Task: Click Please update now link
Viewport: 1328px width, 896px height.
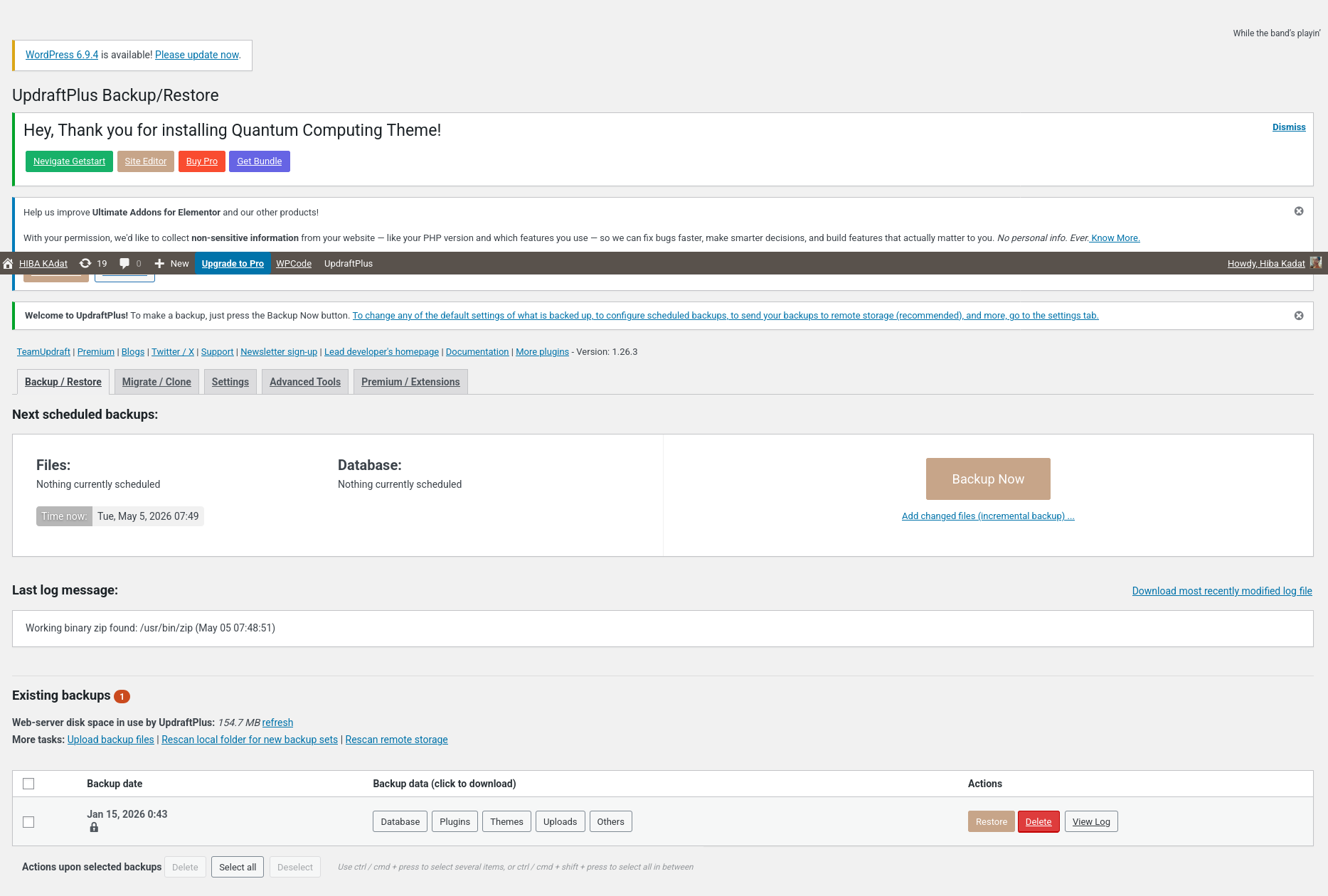Action: (x=197, y=55)
